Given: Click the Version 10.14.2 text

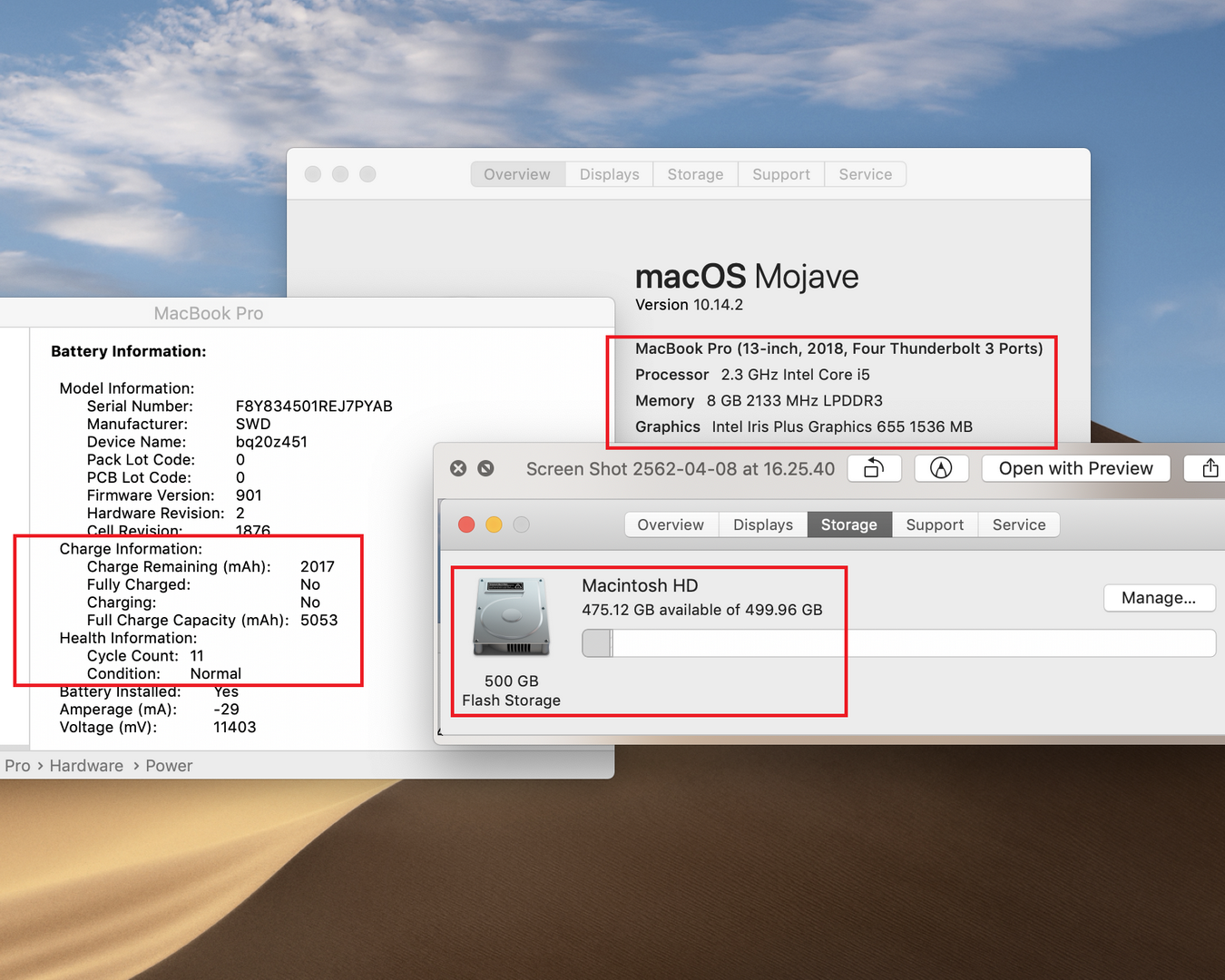Looking at the screenshot, I should pos(689,305).
